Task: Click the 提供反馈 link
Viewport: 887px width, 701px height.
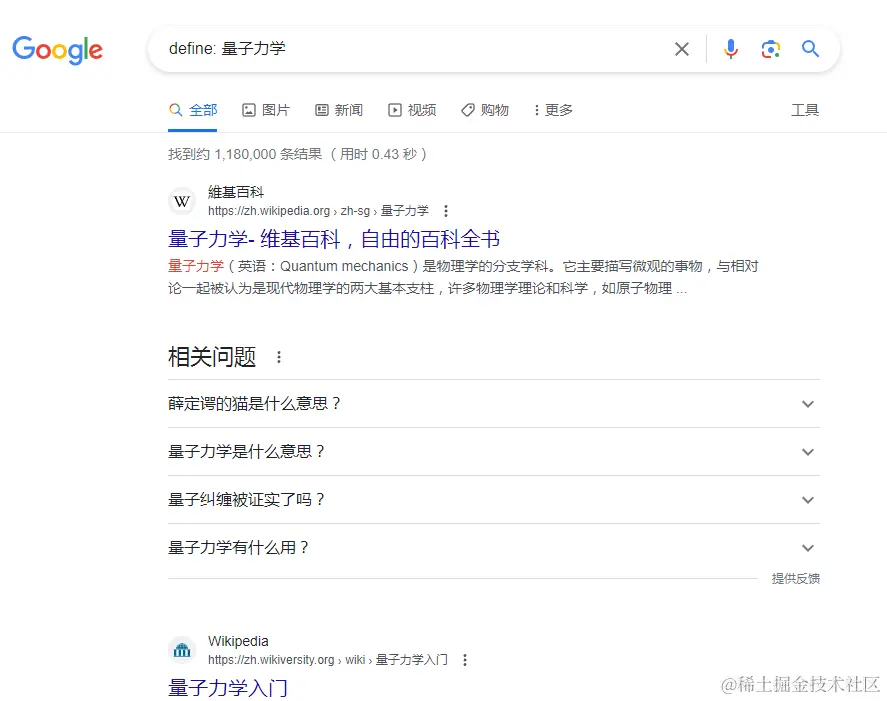Action: click(795, 578)
